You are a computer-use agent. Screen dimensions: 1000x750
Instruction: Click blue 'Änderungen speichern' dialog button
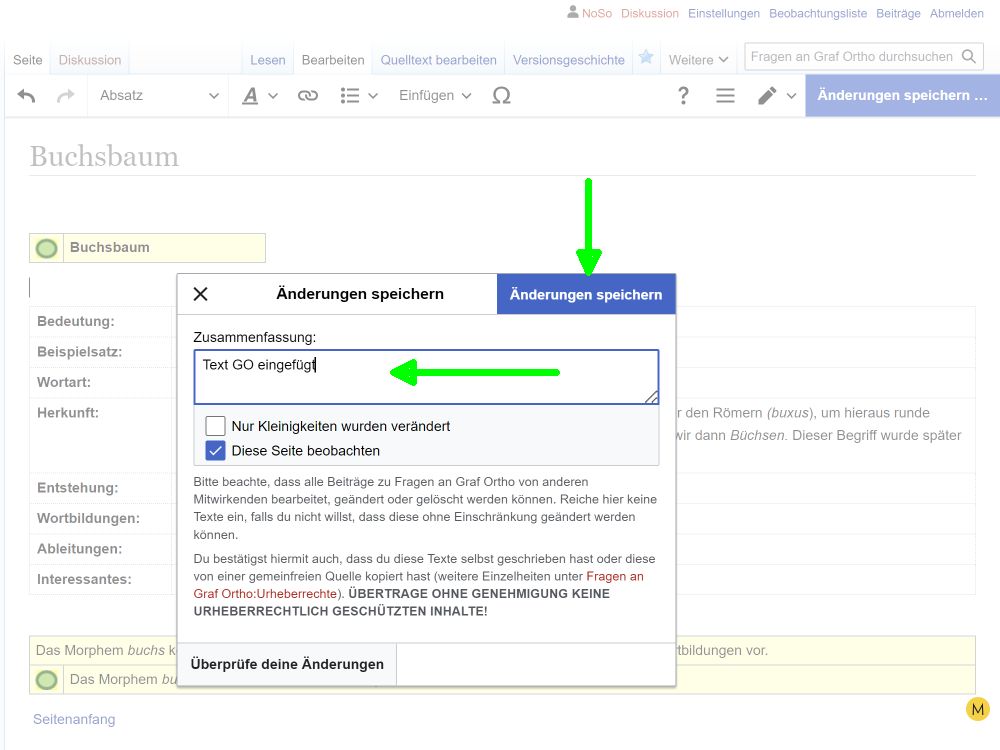586,294
